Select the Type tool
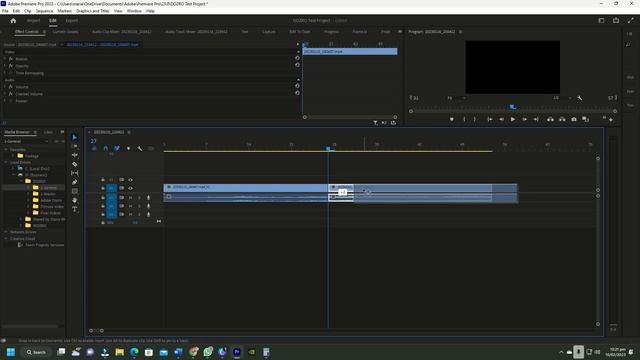 (74, 209)
